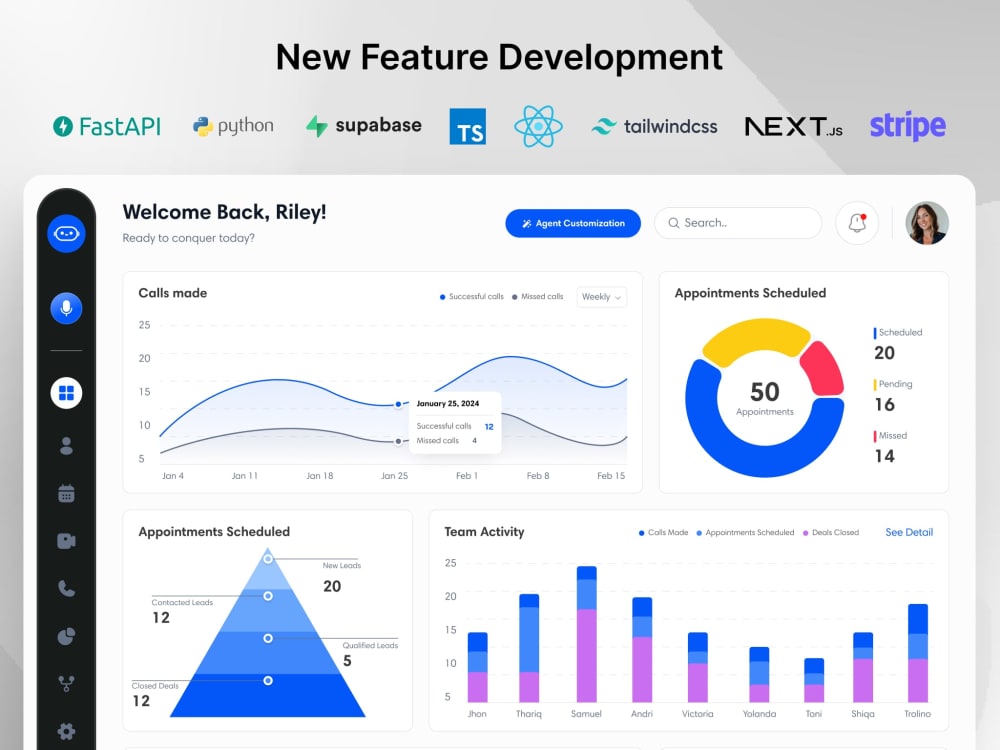Viewport: 1000px width, 750px height.
Task: Click the Supabase logo
Action: pyautogui.click(x=364, y=126)
